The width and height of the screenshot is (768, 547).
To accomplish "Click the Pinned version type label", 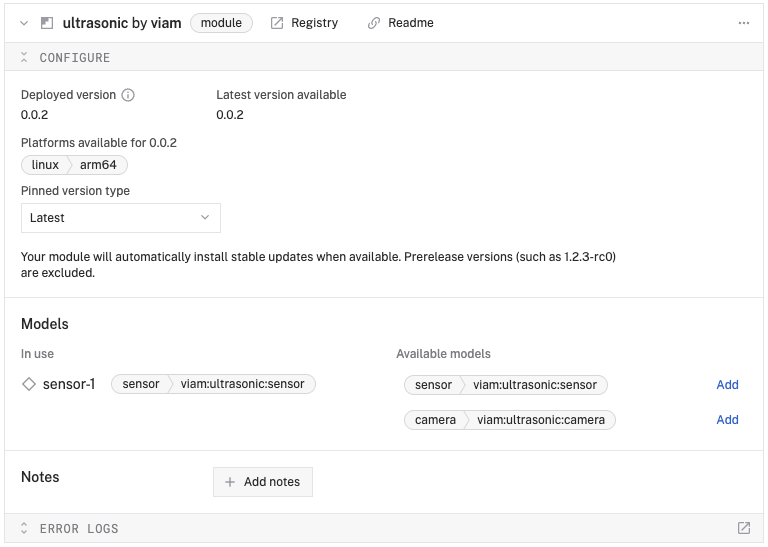I will [75, 191].
